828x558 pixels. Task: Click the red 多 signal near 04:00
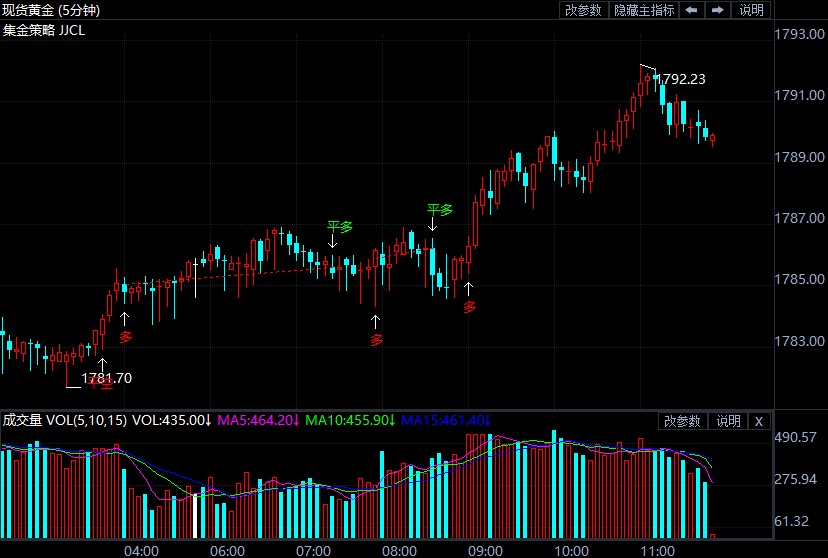(125, 337)
